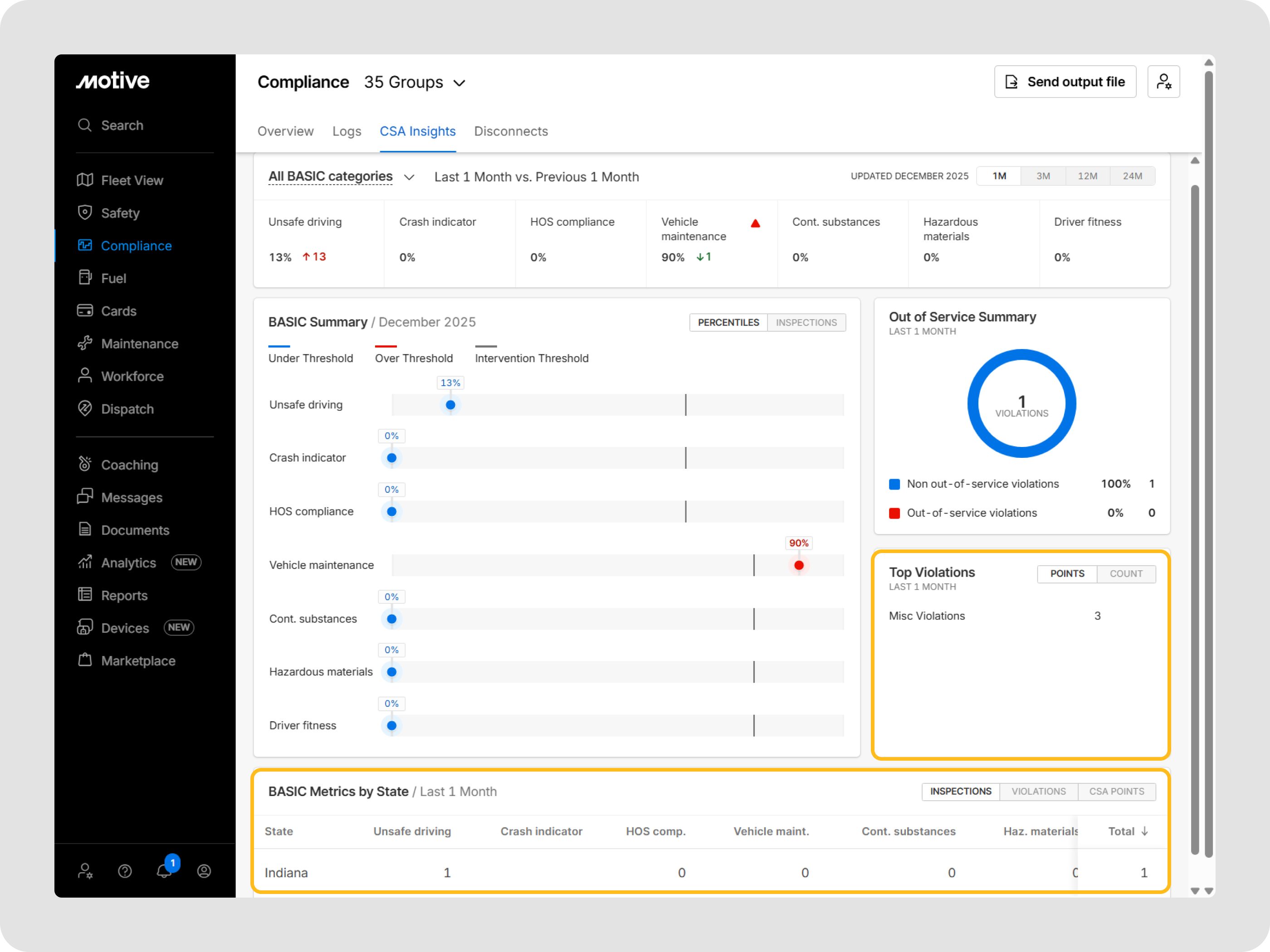The height and width of the screenshot is (952, 1270).
Task: Switch BASIC Summary to Inspections view
Action: click(806, 322)
